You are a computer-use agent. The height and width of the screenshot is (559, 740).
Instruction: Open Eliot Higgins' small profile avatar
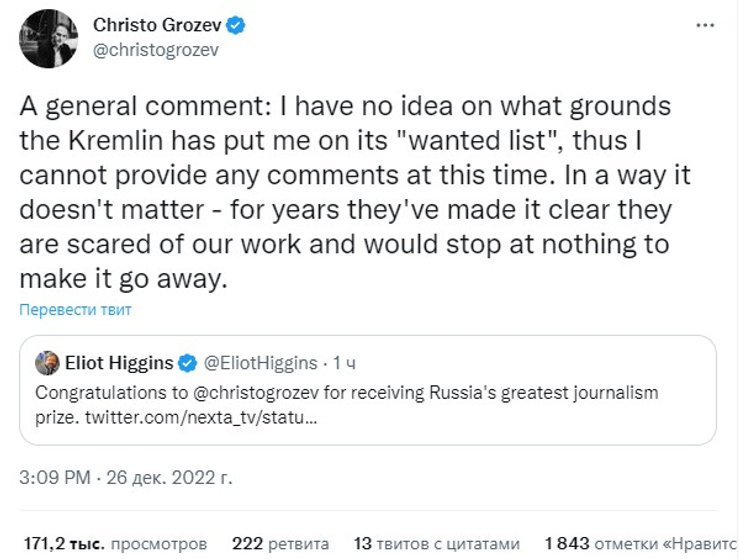[x=47, y=362]
